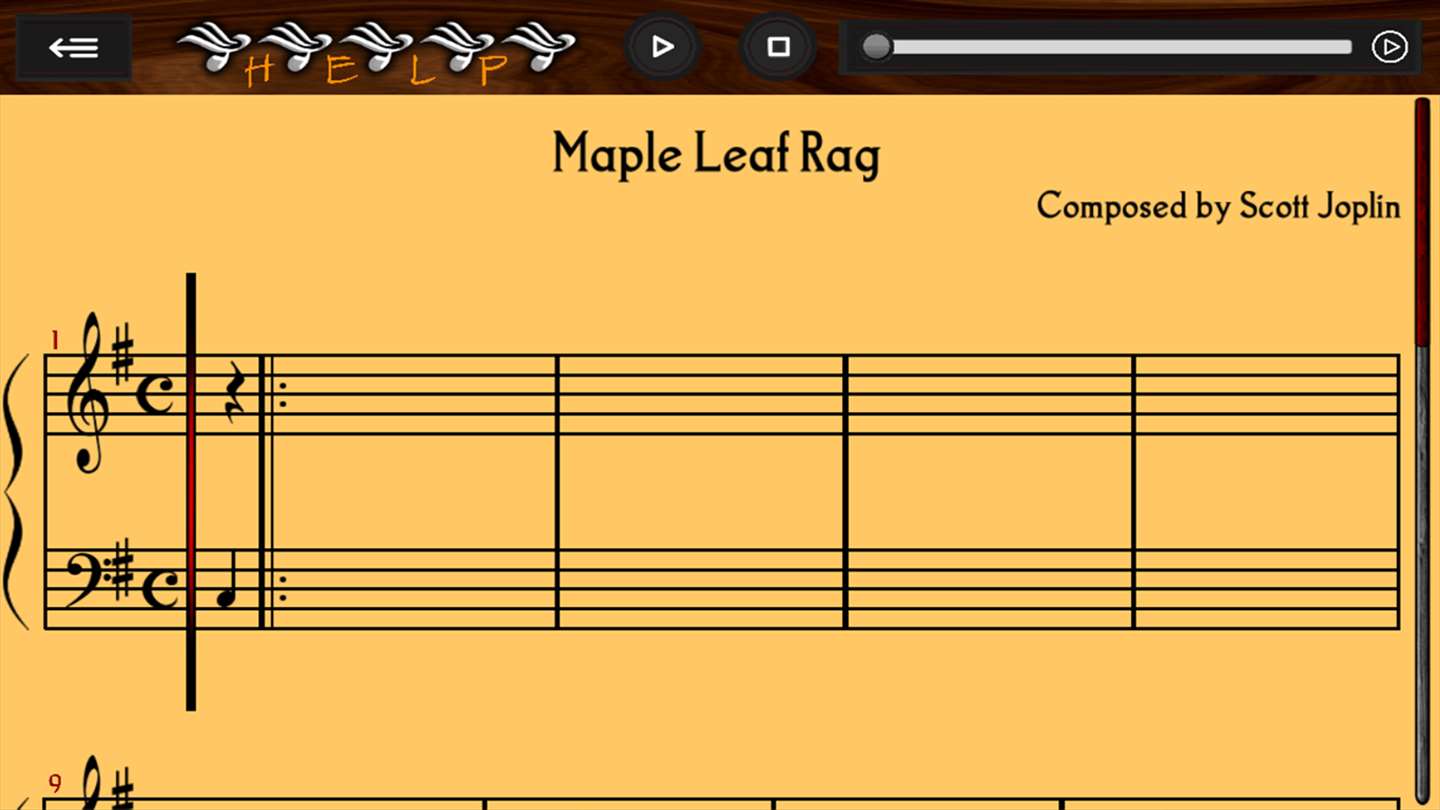The image size is (1440, 810).
Task: Click the measure number 1 label
Action: pyautogui.click(x=55, y=341)
